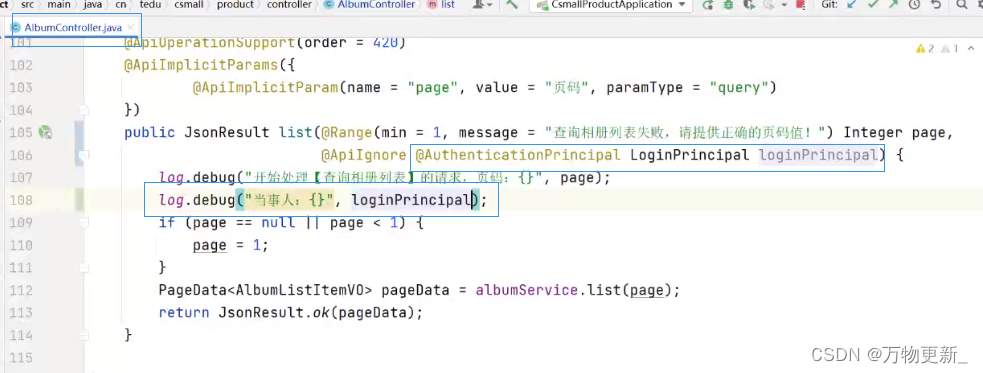Click controller in the breadcrumb path
This screenshot has height=373, width=983.
pyautogui.click(x=289, y=4)
